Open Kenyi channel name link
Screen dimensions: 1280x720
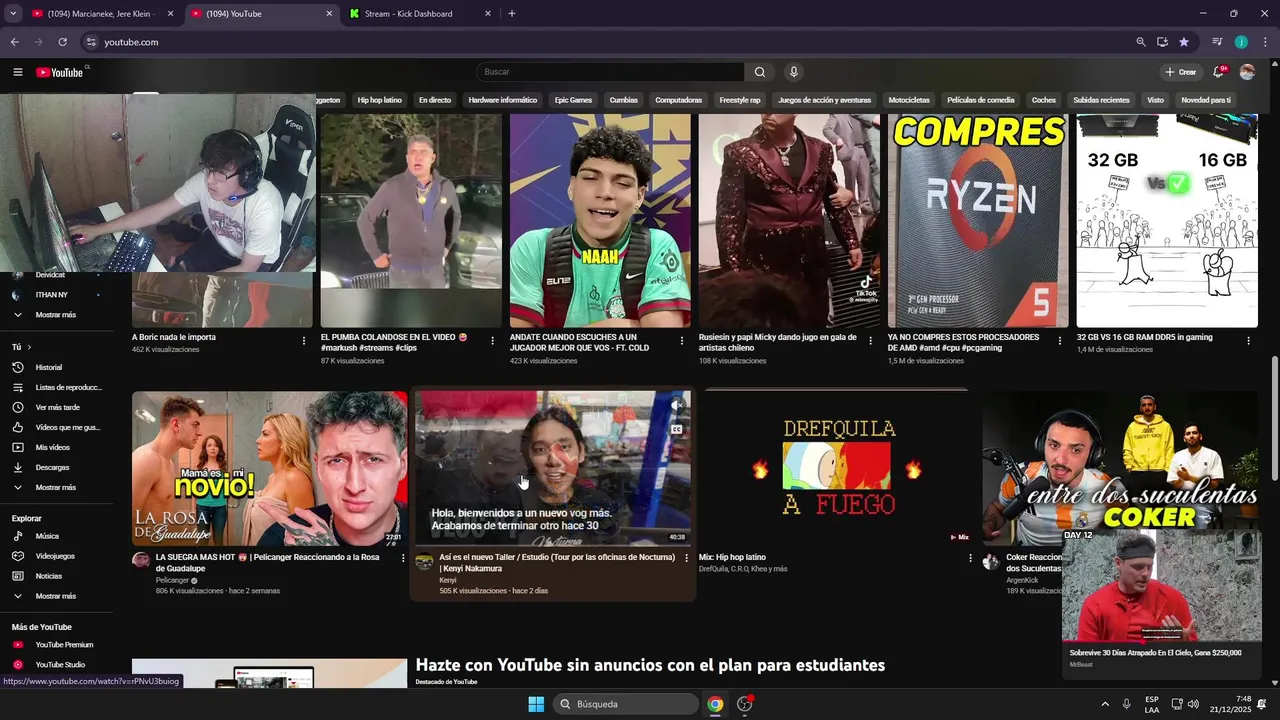447,580
